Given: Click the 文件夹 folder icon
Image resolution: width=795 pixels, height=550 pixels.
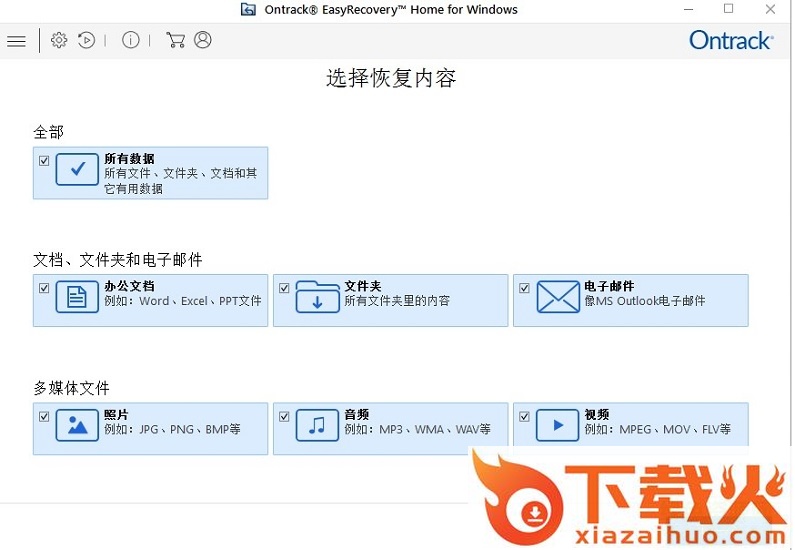Looking at the screenshot, I should point(317,297).
